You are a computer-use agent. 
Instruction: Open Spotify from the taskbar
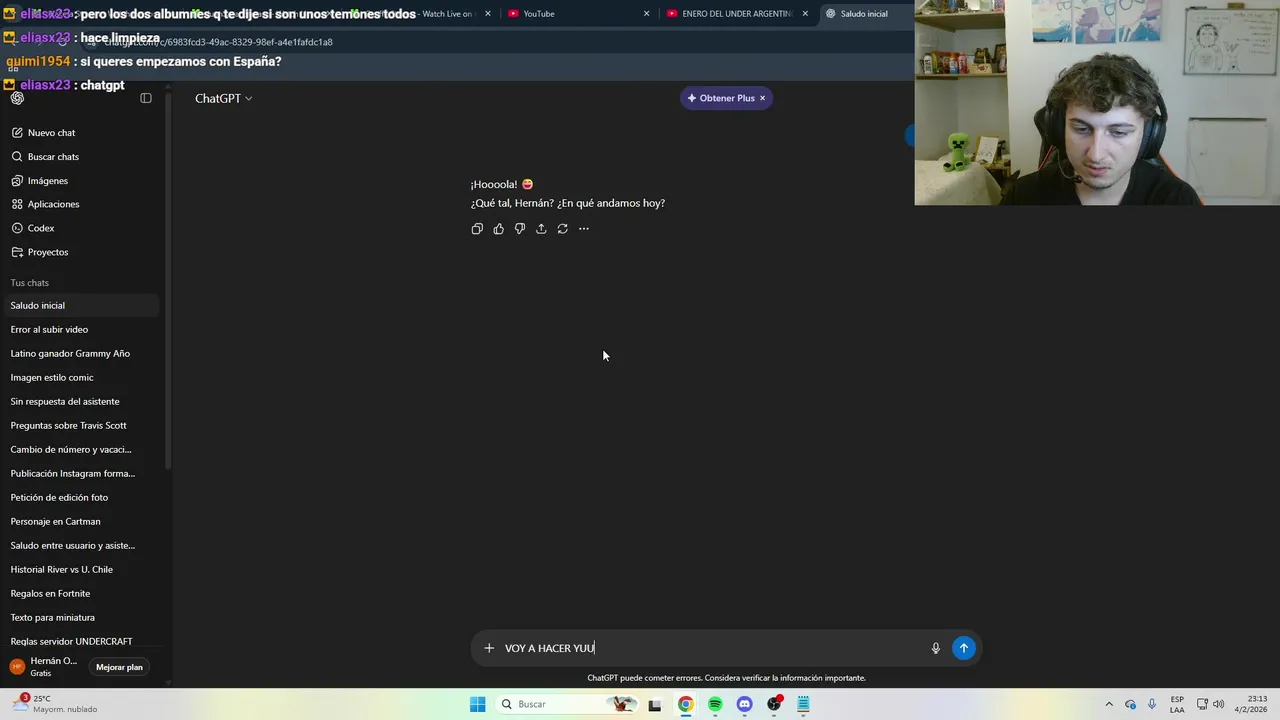(x=715, y=704)
